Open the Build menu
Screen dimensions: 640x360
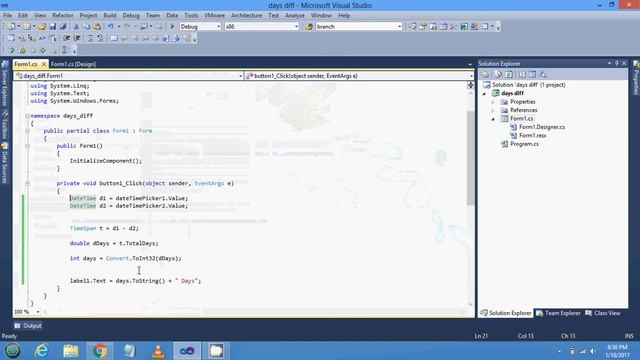[x=110, y=16]
